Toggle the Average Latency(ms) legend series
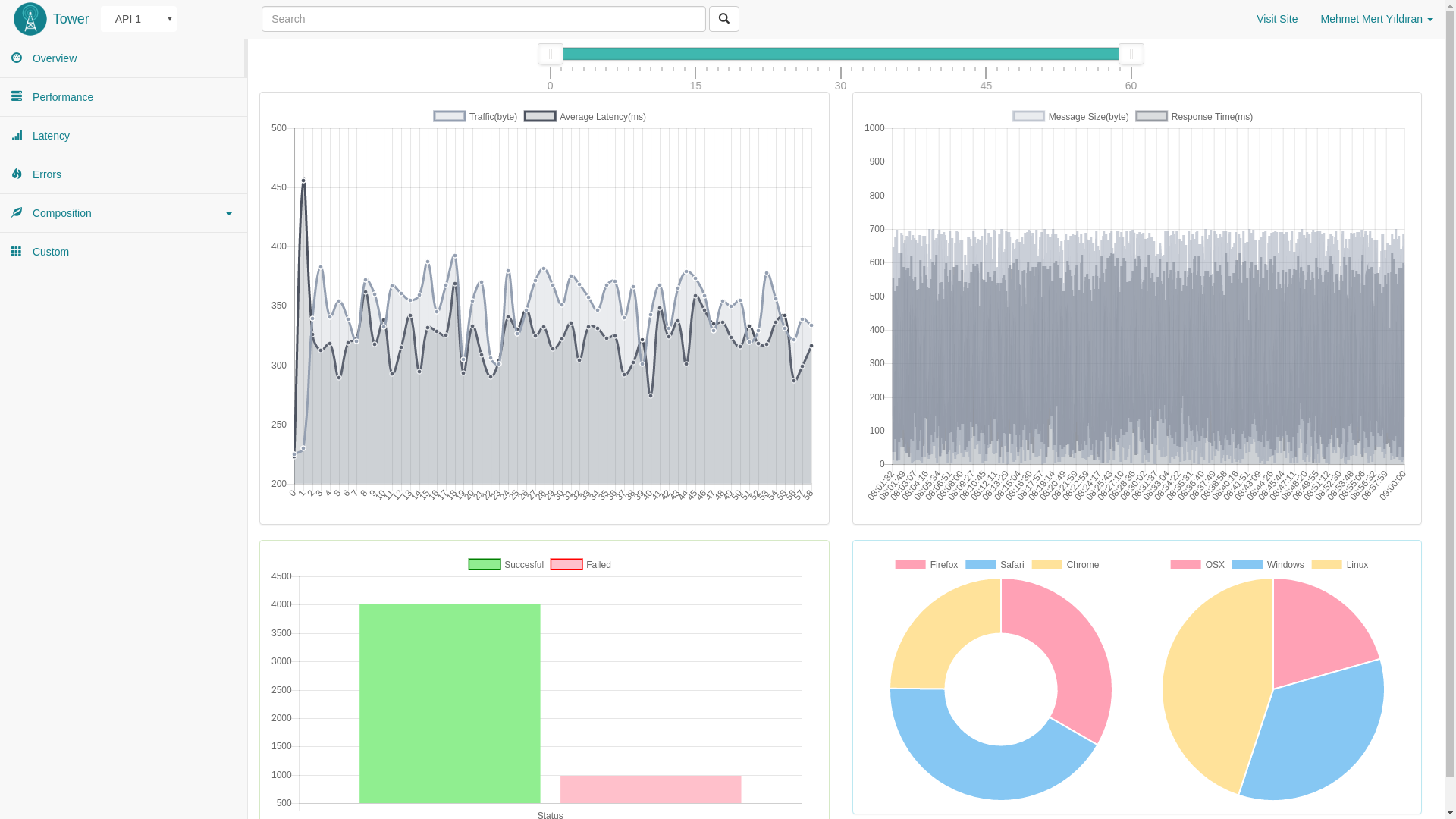Screen dimensions: 1456x819 pos(585,117)
